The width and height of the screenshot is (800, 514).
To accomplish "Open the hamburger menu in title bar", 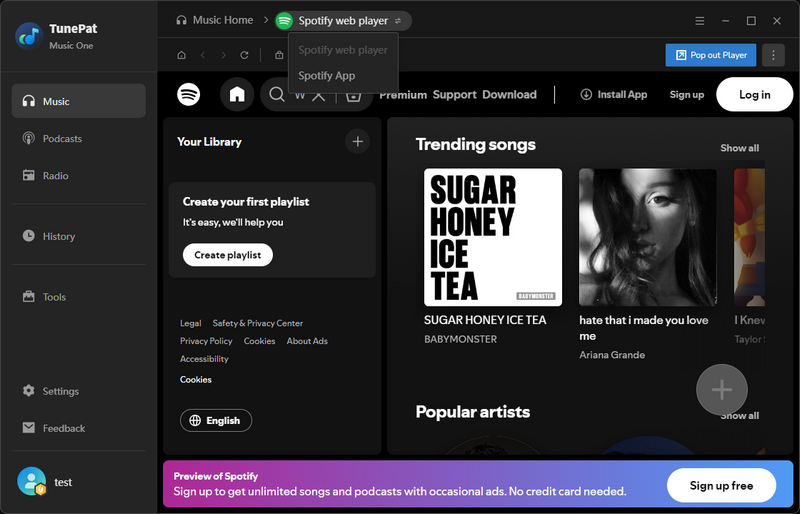I will pos(699,21).
